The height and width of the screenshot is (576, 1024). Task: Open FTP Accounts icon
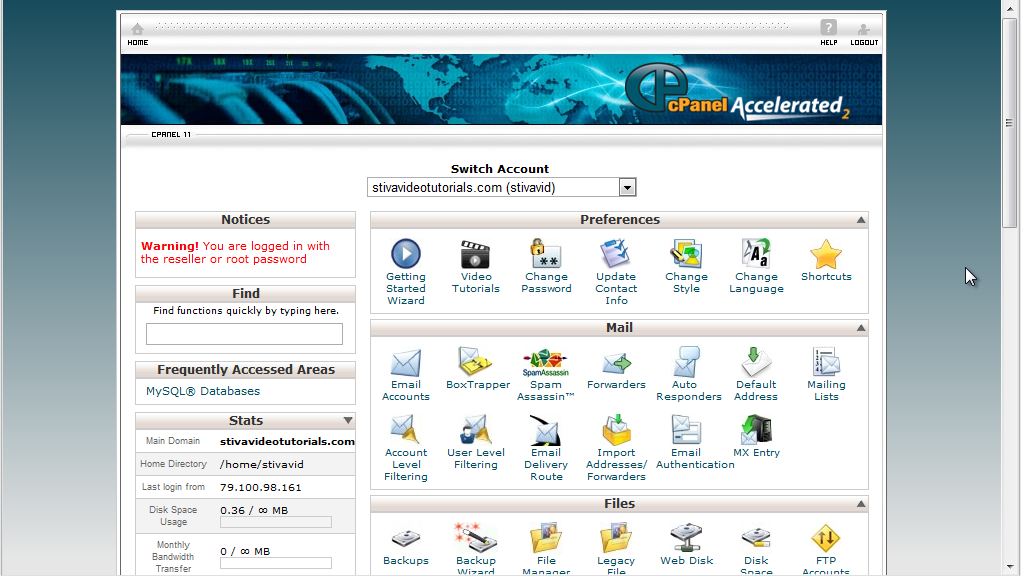[x=825, y=538]
